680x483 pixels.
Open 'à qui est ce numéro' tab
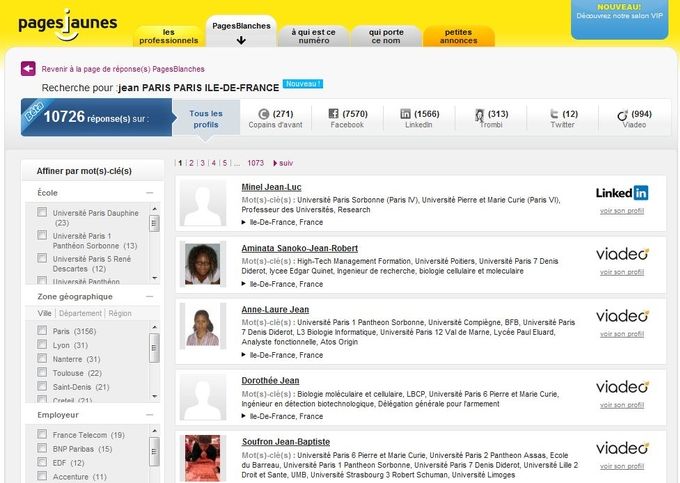pyautogui.click(x=313, y=36)
